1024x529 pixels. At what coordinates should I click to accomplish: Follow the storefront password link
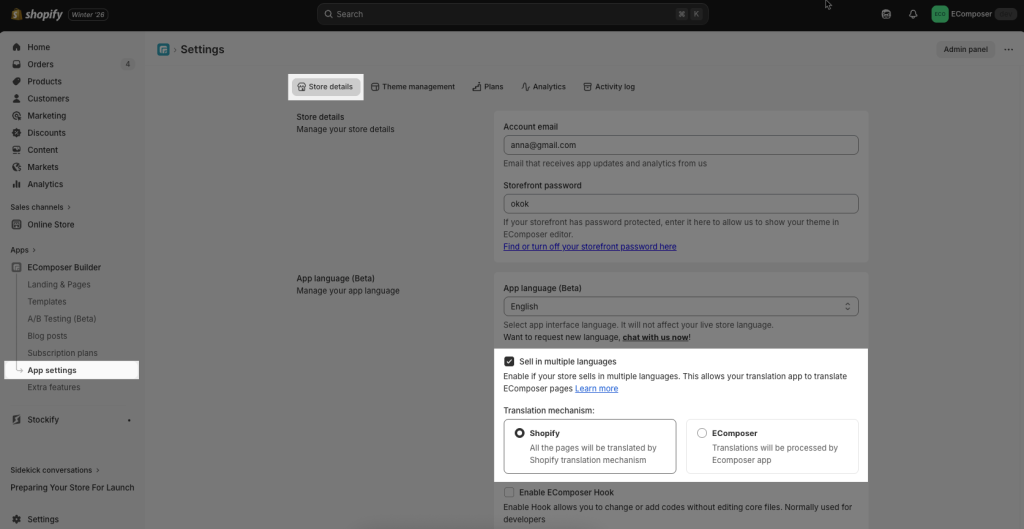click(x=589, y=246)
